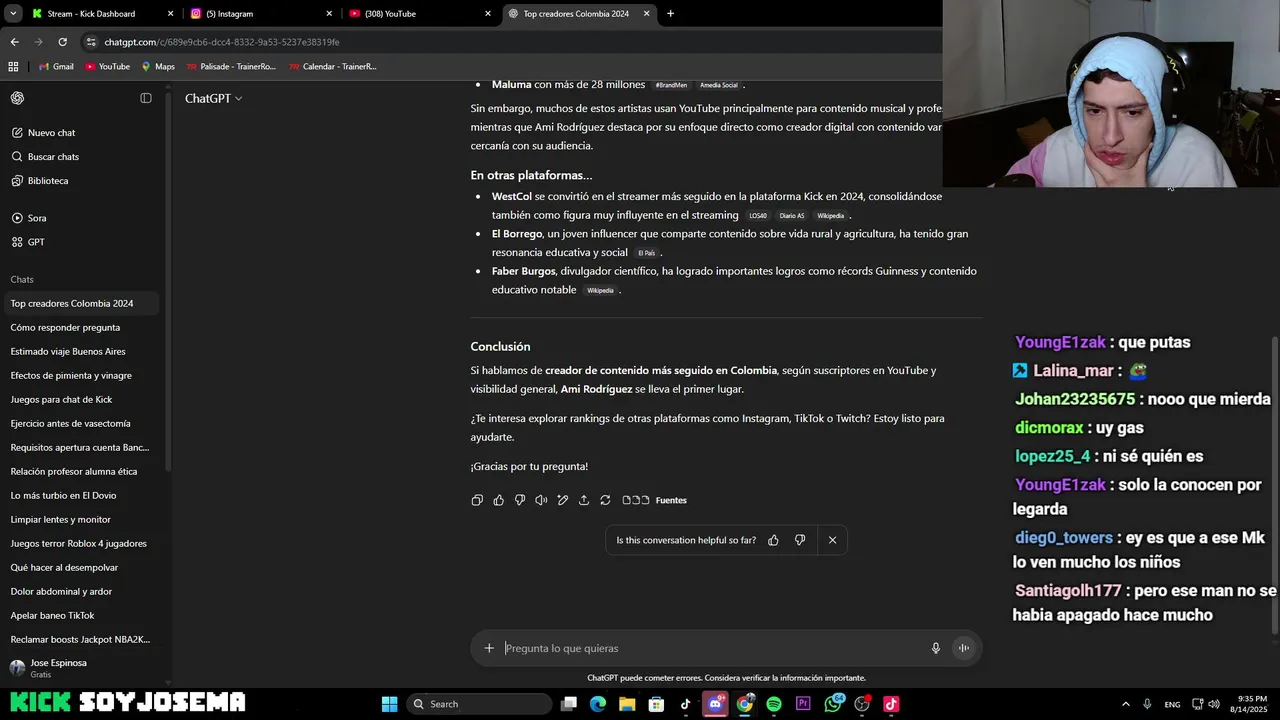Open 'Cómo responder pregunta' chat
The height and width of the screenshot is (720, 1280).
[83, 327]
